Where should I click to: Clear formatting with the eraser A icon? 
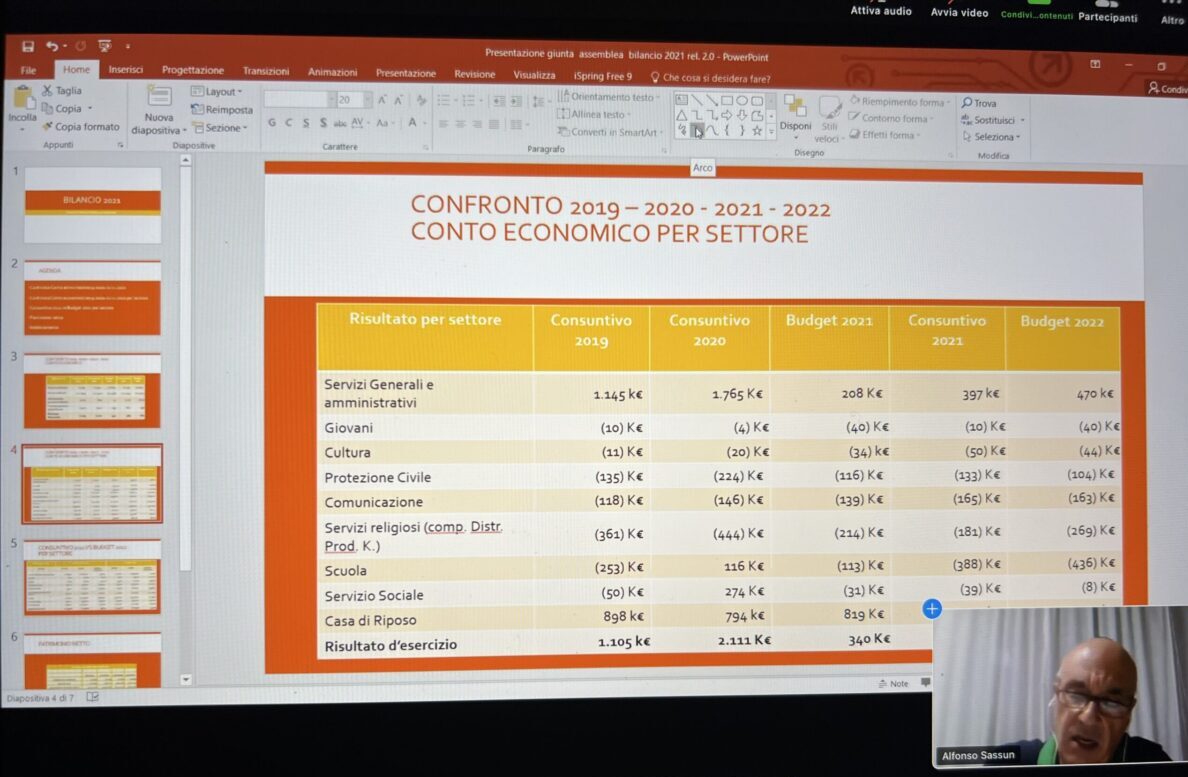tap(420, 100)
